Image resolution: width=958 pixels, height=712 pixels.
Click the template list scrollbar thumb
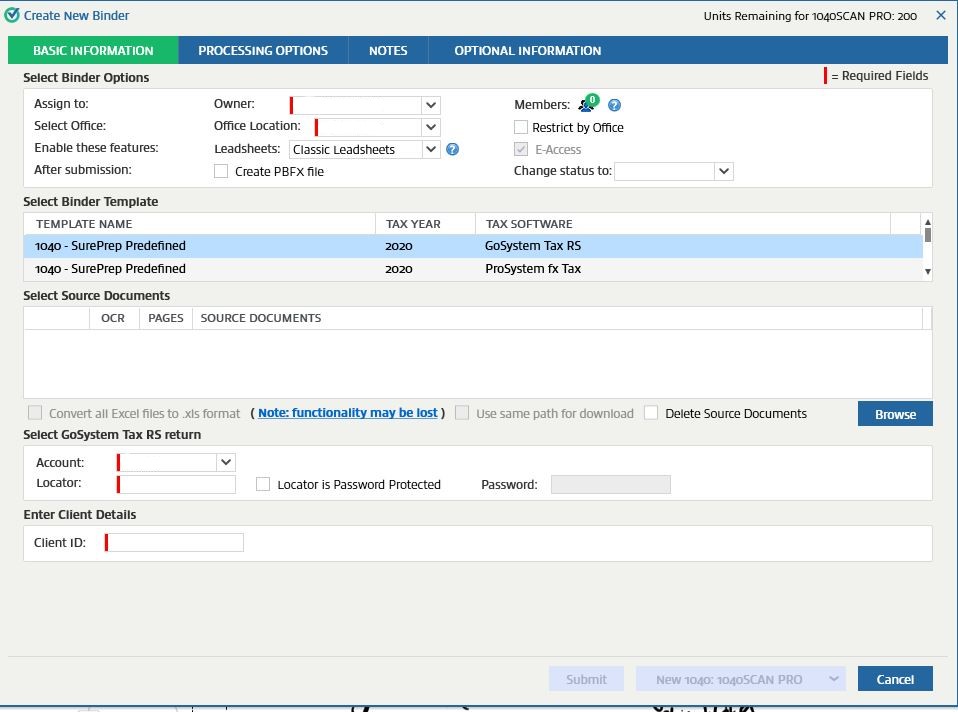[927, 235]
